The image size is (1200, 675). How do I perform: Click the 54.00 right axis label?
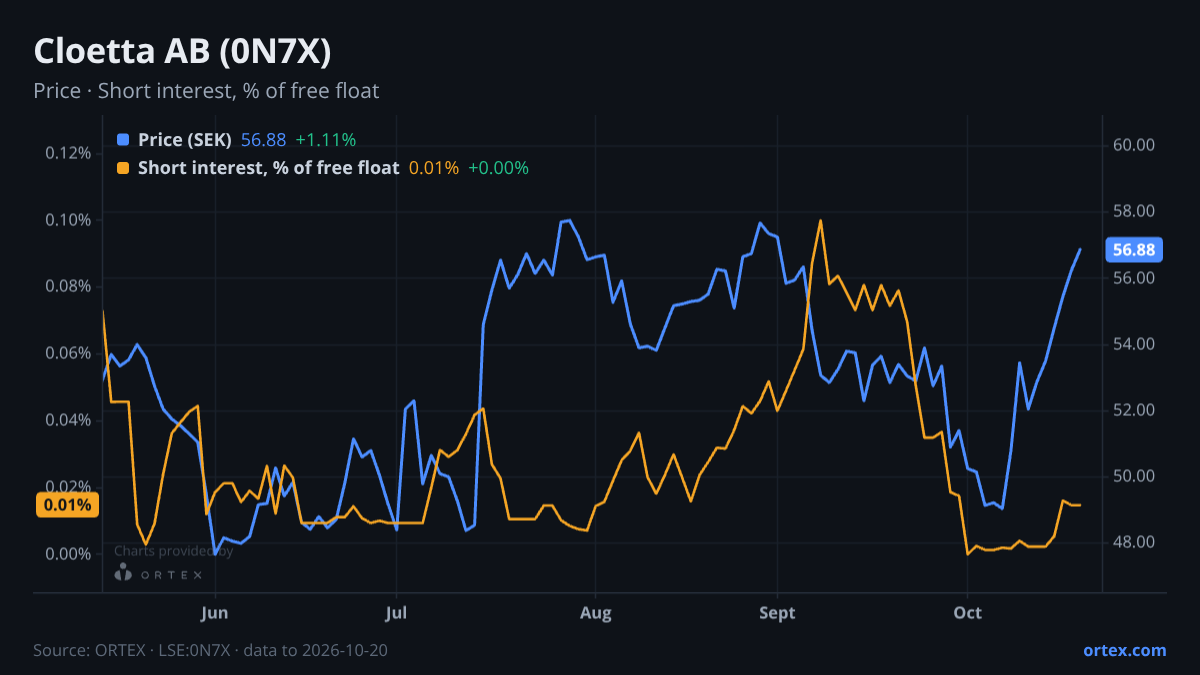point(1134,344)
